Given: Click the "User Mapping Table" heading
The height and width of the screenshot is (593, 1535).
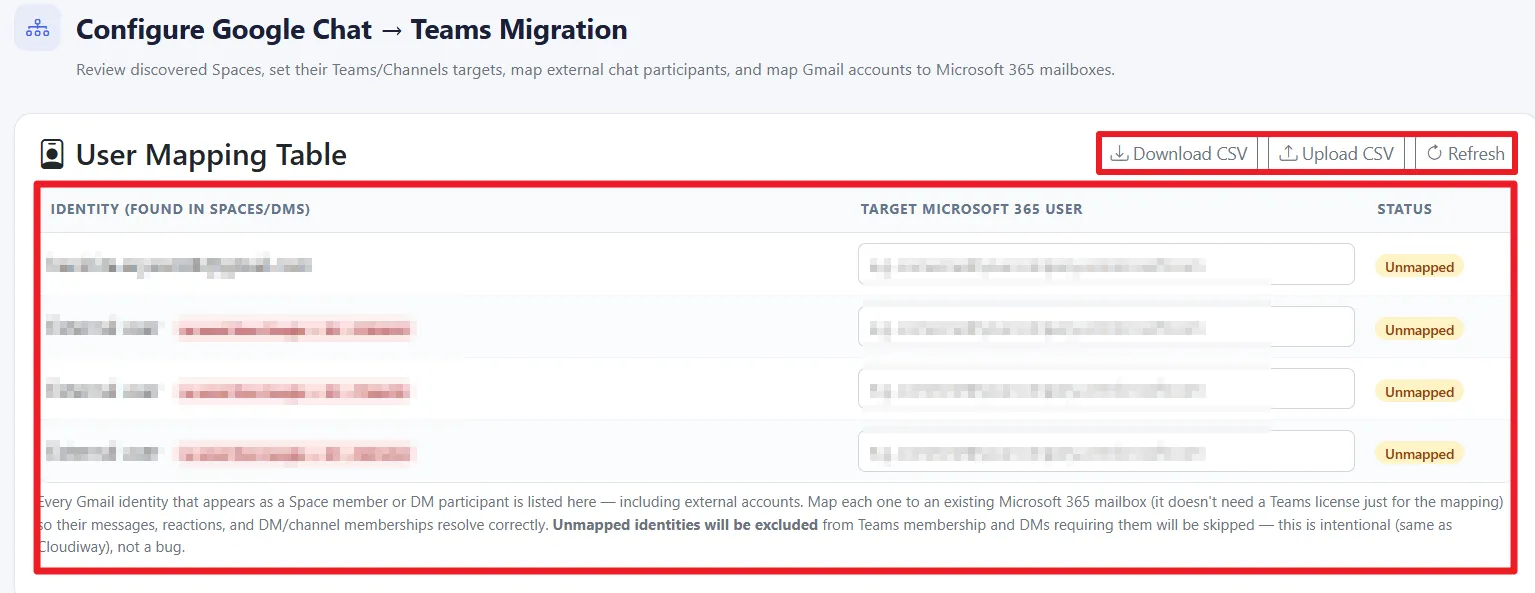Looking at the screenshot, I should tap(211, 155).
